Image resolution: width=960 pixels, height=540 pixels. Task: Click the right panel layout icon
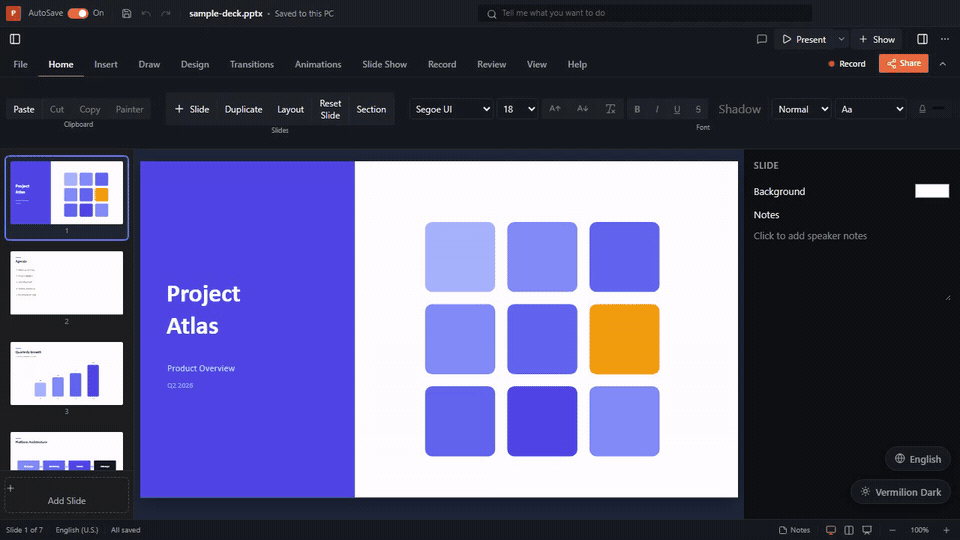click(922, 39)
